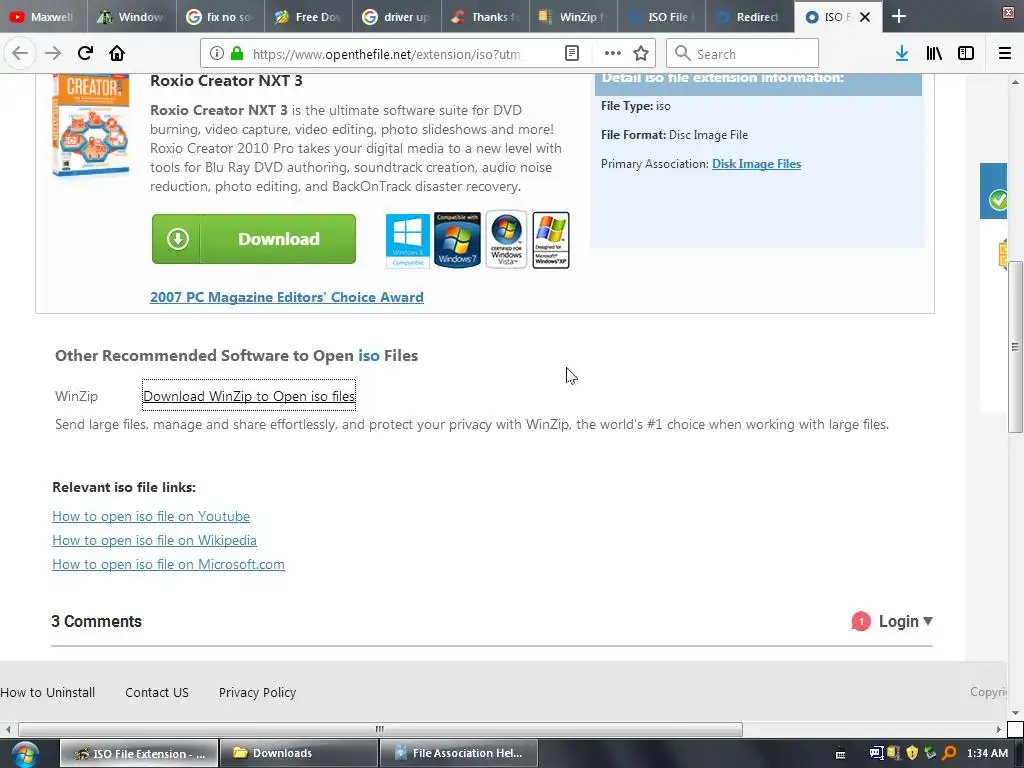The height and width of the screenshot is (768, 1024).
Task: Click the tray green arrow device icon
Action: click(x=931, y=753)
